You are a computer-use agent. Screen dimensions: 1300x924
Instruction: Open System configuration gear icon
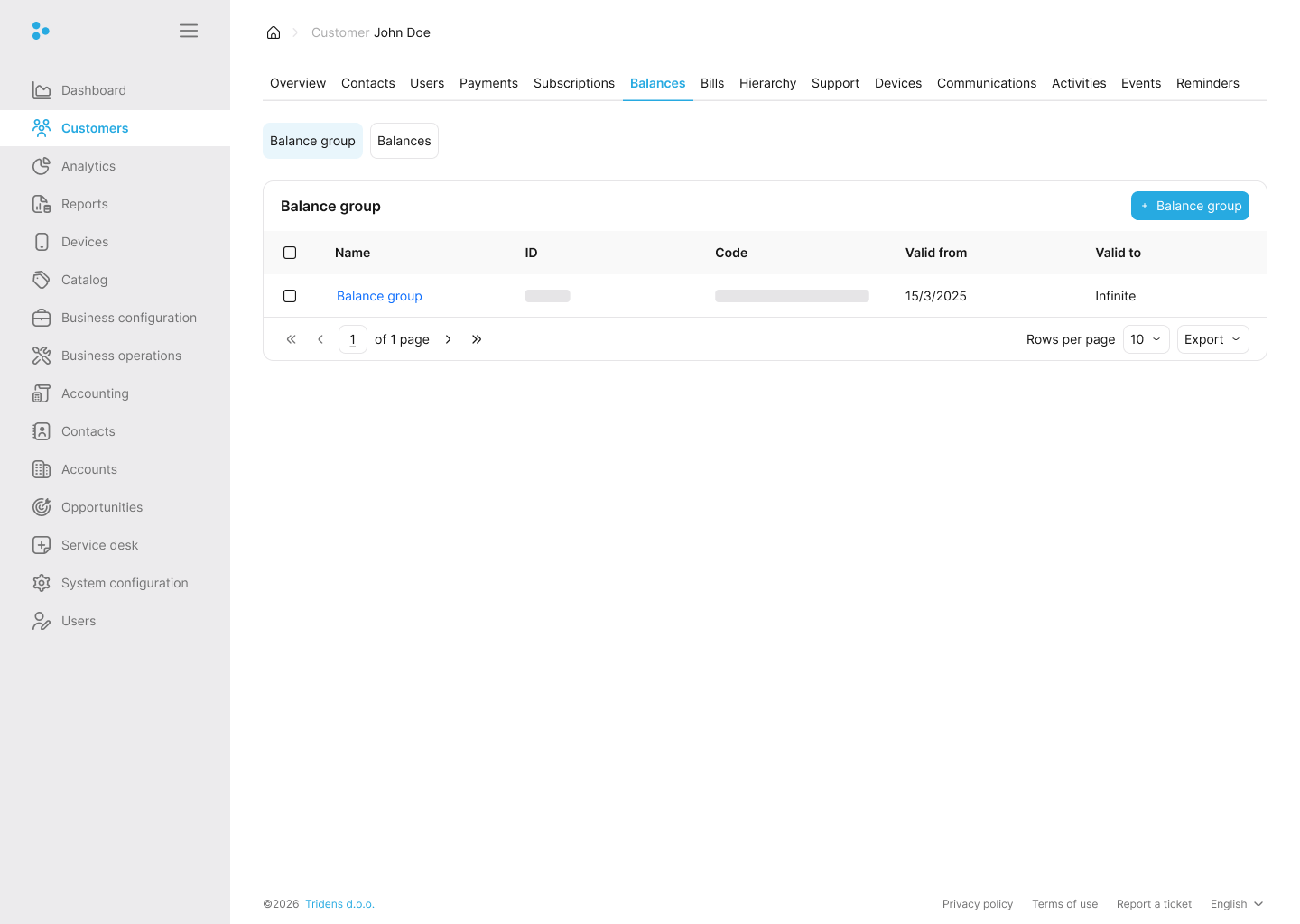click(42, 583)
